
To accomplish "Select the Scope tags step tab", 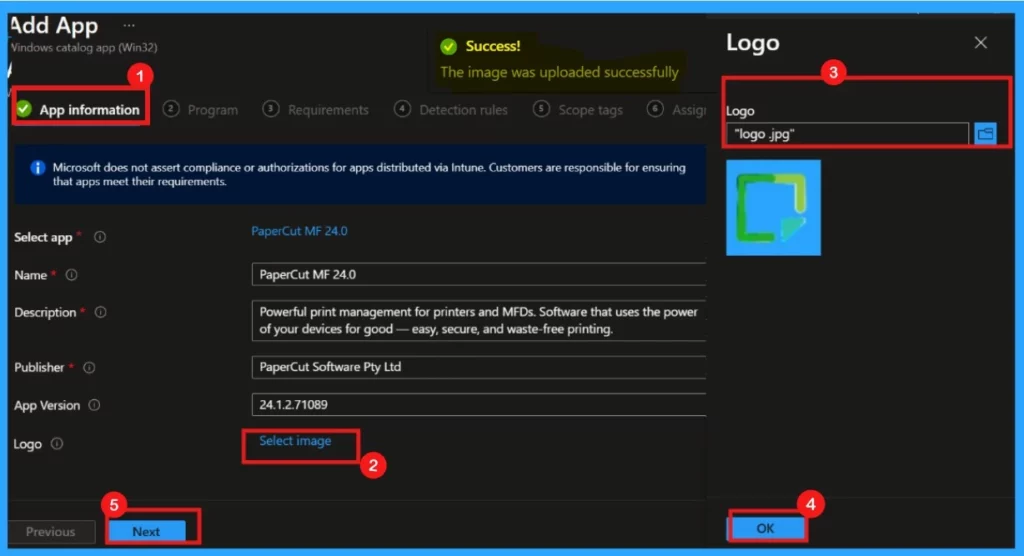I will point(578,110).
